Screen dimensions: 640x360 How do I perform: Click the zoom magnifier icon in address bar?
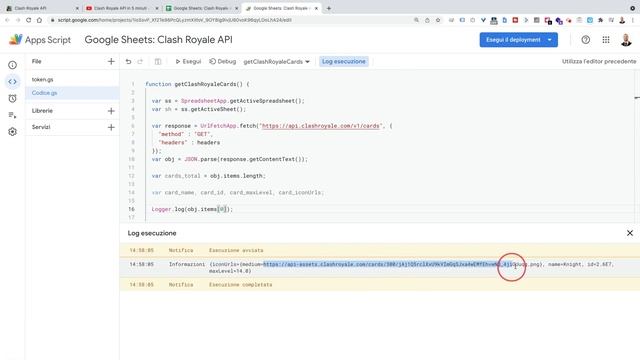coord(416,20)
